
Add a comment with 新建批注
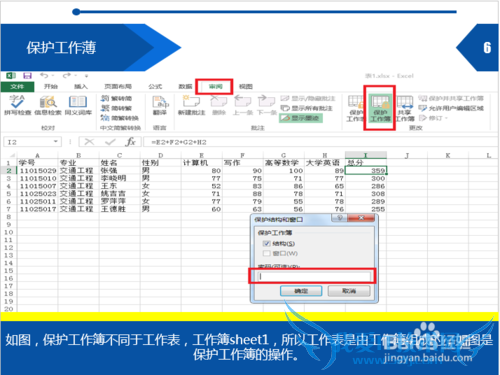[x=191, y=105]
